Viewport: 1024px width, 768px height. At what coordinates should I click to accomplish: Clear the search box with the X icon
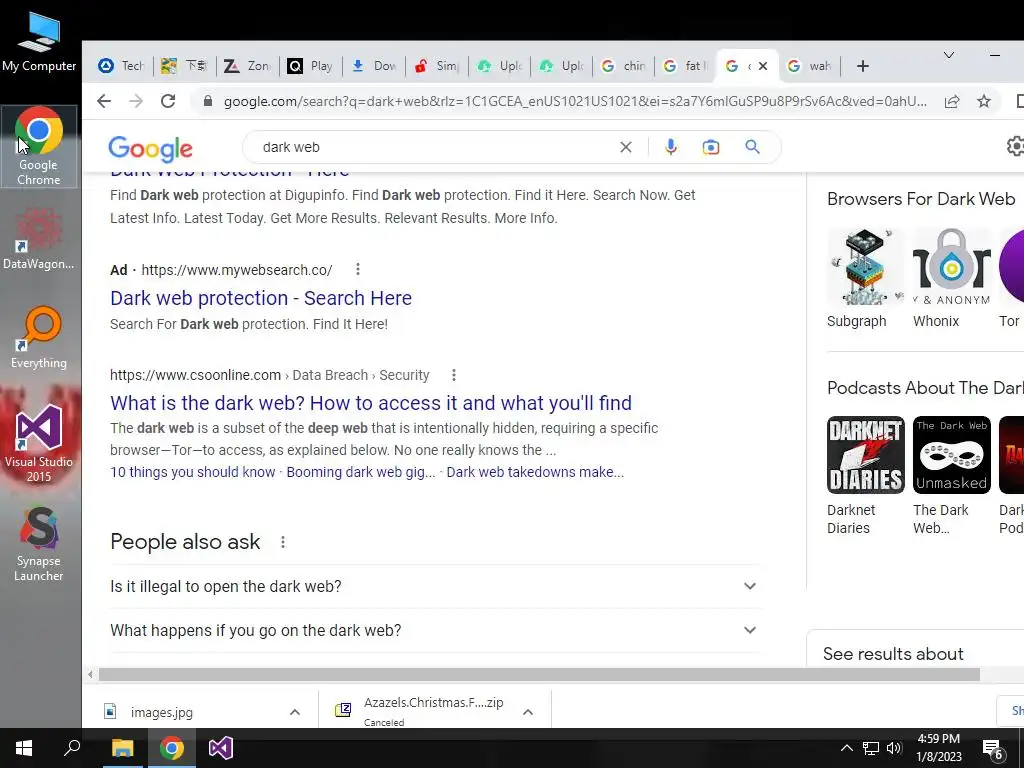[626, 147]
